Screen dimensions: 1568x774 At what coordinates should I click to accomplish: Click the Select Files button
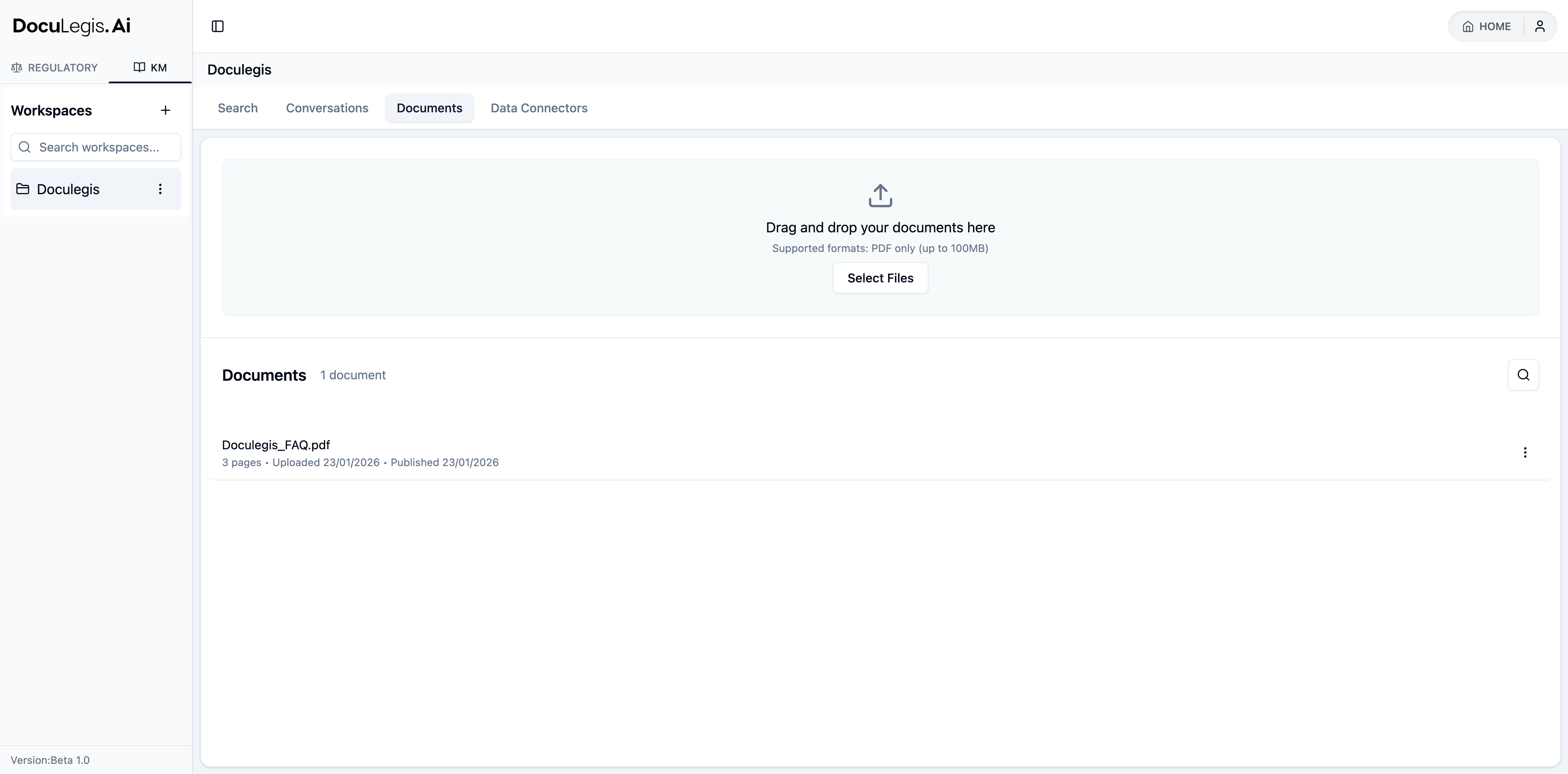(x=880, y=277)
